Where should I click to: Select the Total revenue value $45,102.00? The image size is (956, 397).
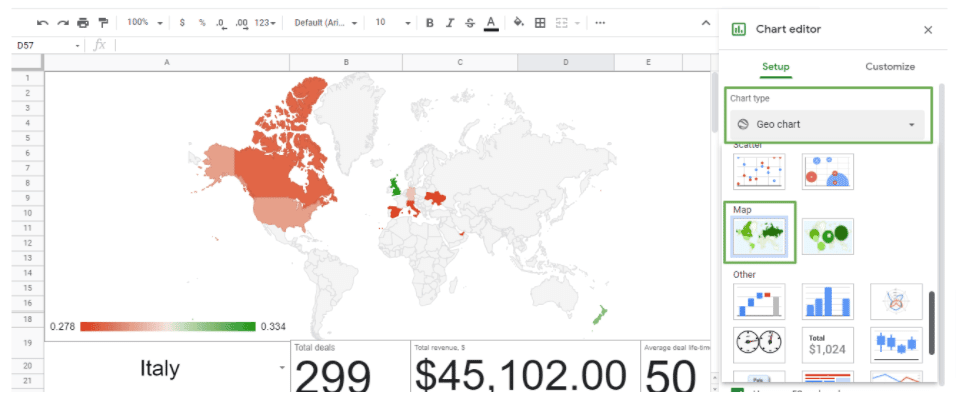[x=521, y=375]
